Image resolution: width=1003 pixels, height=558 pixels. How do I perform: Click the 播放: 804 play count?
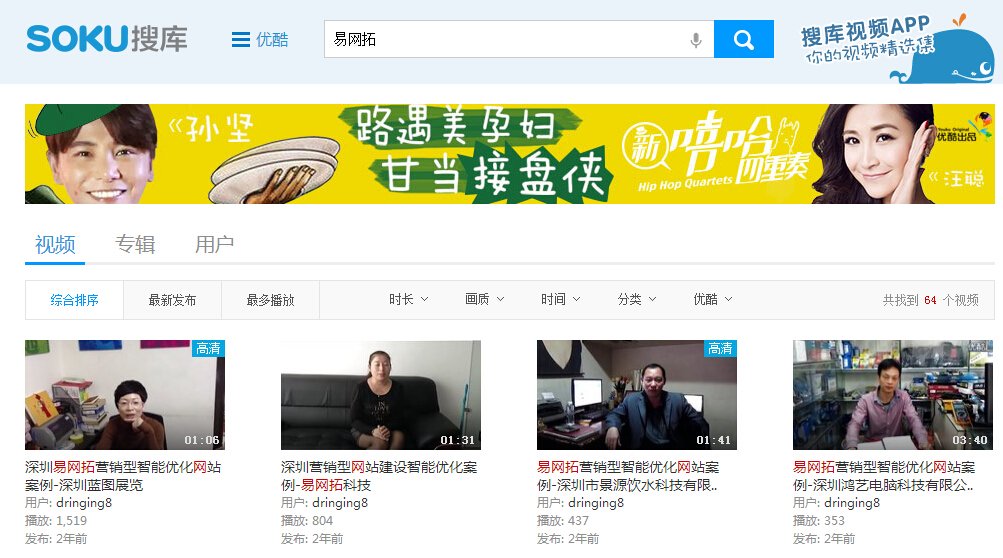pyautogui.click(x=307, y=521)
